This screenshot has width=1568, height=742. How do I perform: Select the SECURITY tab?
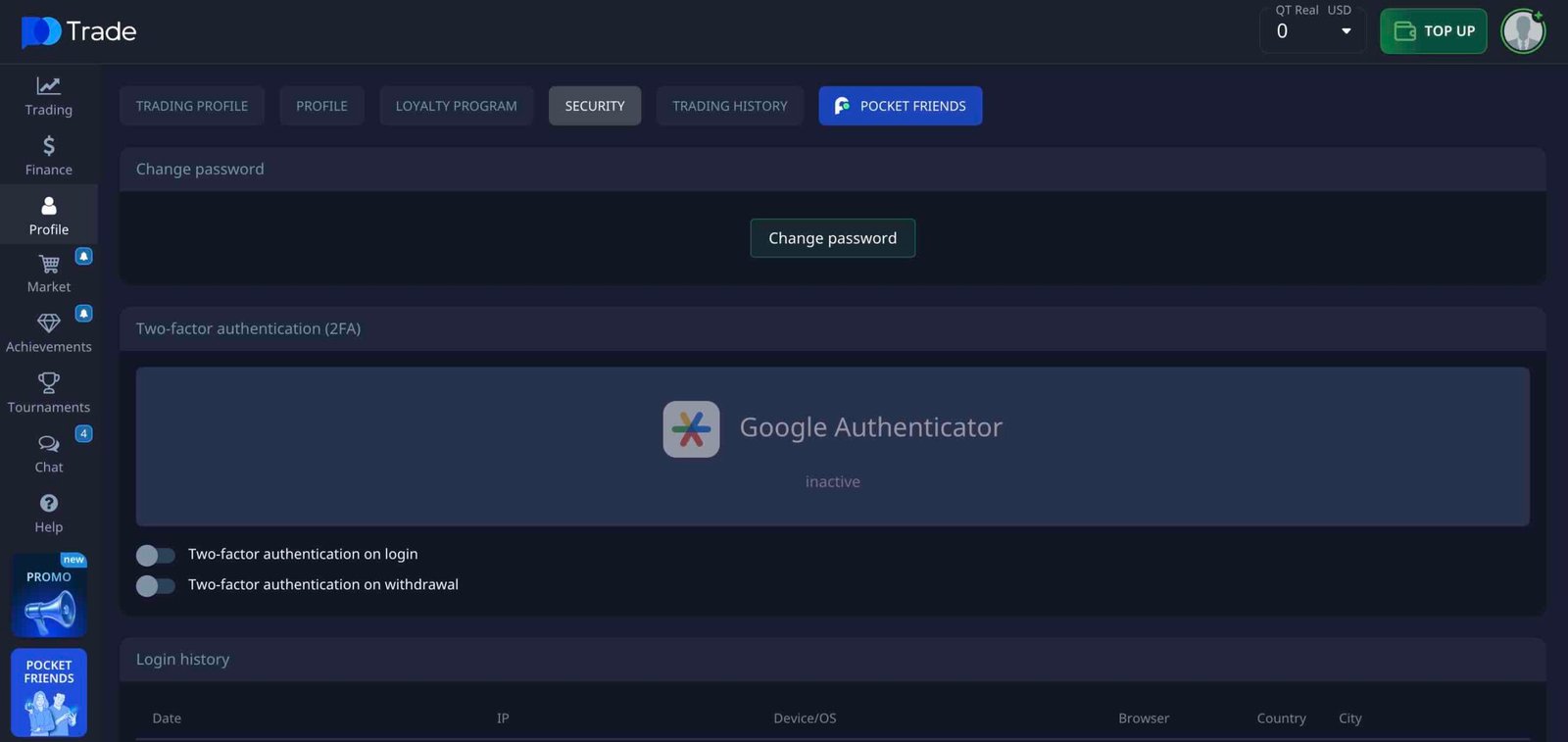tap(595, 106)
